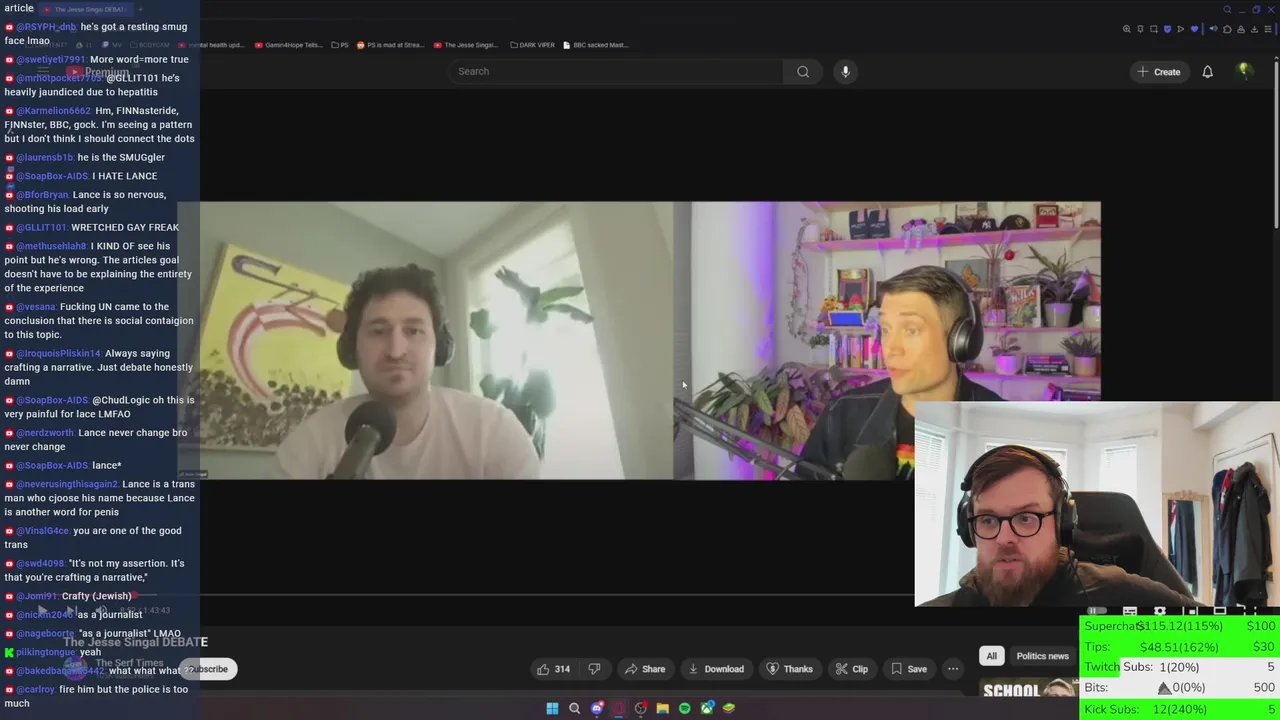Click the Kick Subs goal row

click(1180, 708)
